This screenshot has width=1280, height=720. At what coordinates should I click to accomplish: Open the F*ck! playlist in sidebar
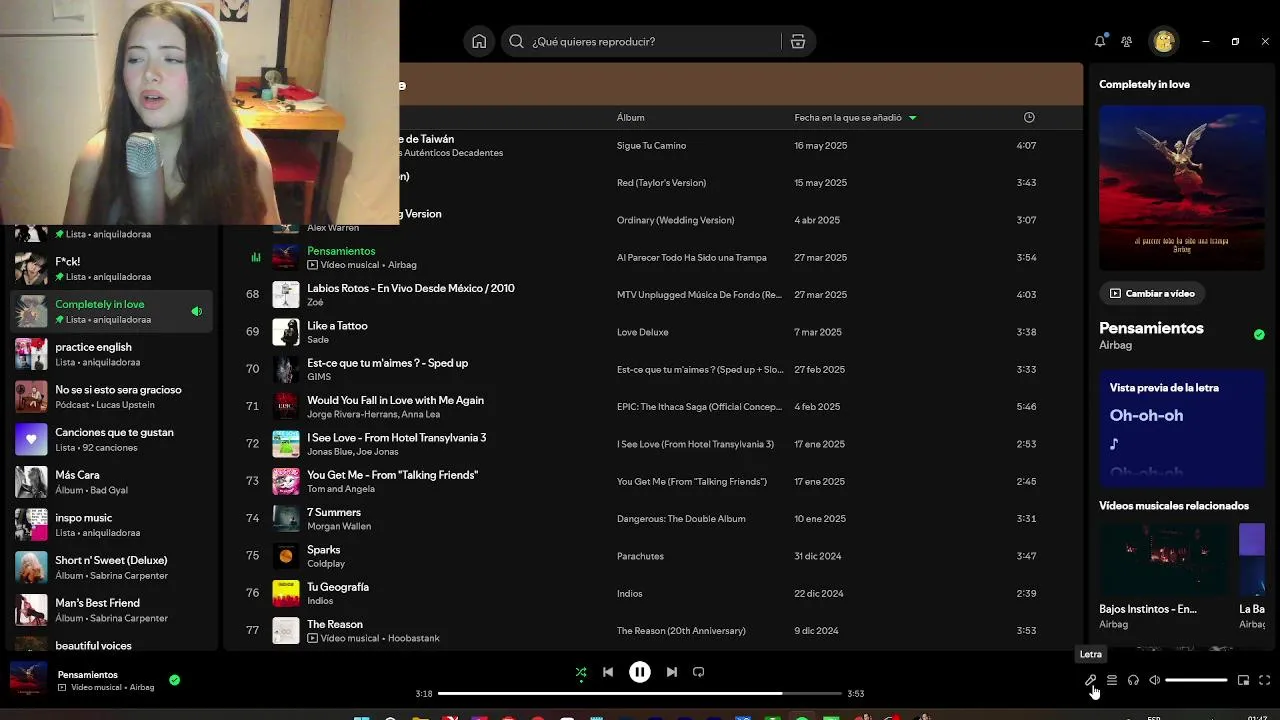pos(111,269)
